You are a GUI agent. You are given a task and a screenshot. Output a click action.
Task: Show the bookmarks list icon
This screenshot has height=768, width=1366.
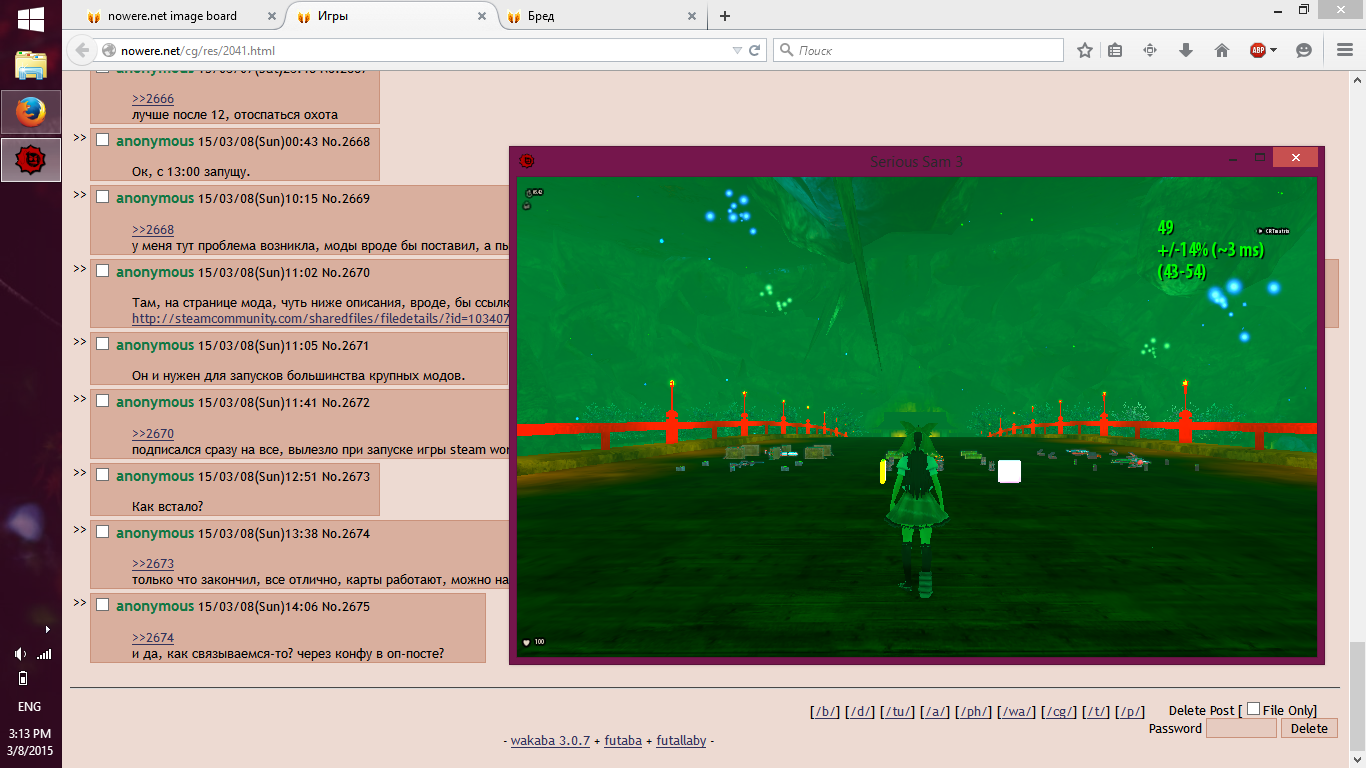coord(1115,50)
